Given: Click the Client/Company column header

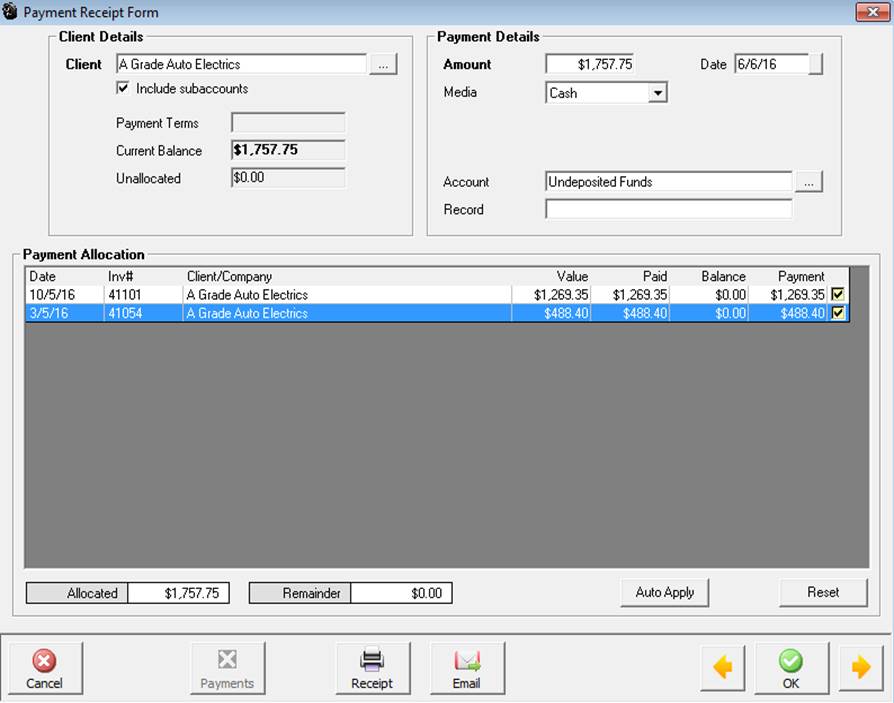Looking at the screenshot, I should tap(347, 276).
